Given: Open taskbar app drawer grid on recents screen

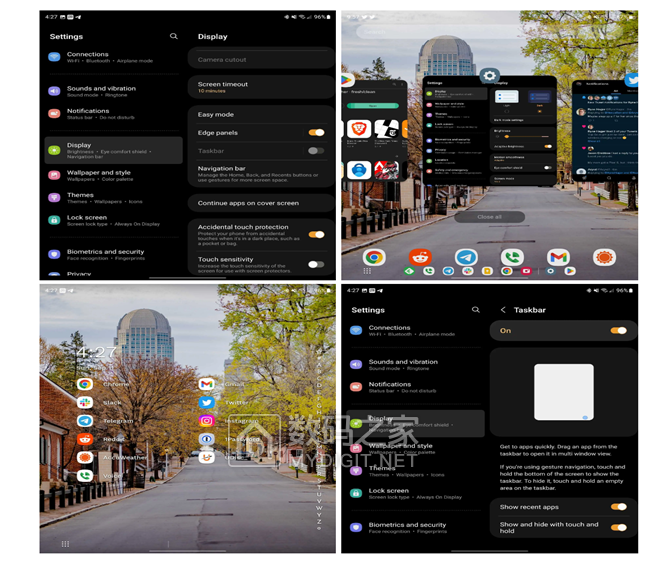Looking at the screenshot, I should pos(367,271).
